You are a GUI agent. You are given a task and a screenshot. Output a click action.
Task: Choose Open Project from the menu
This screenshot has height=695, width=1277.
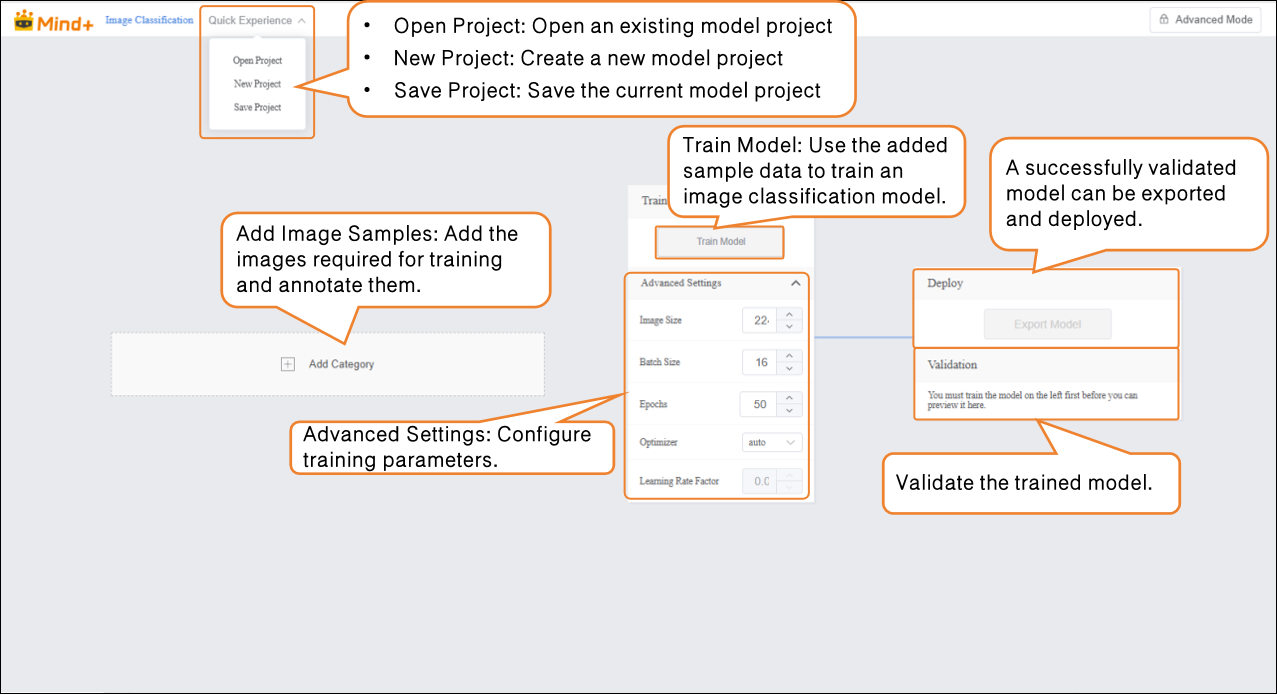click(x=257, y=61)
